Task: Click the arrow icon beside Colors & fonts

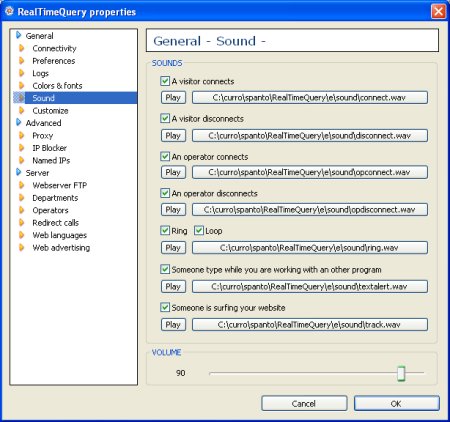Action: pyautogui.click(x=22, y=86)
